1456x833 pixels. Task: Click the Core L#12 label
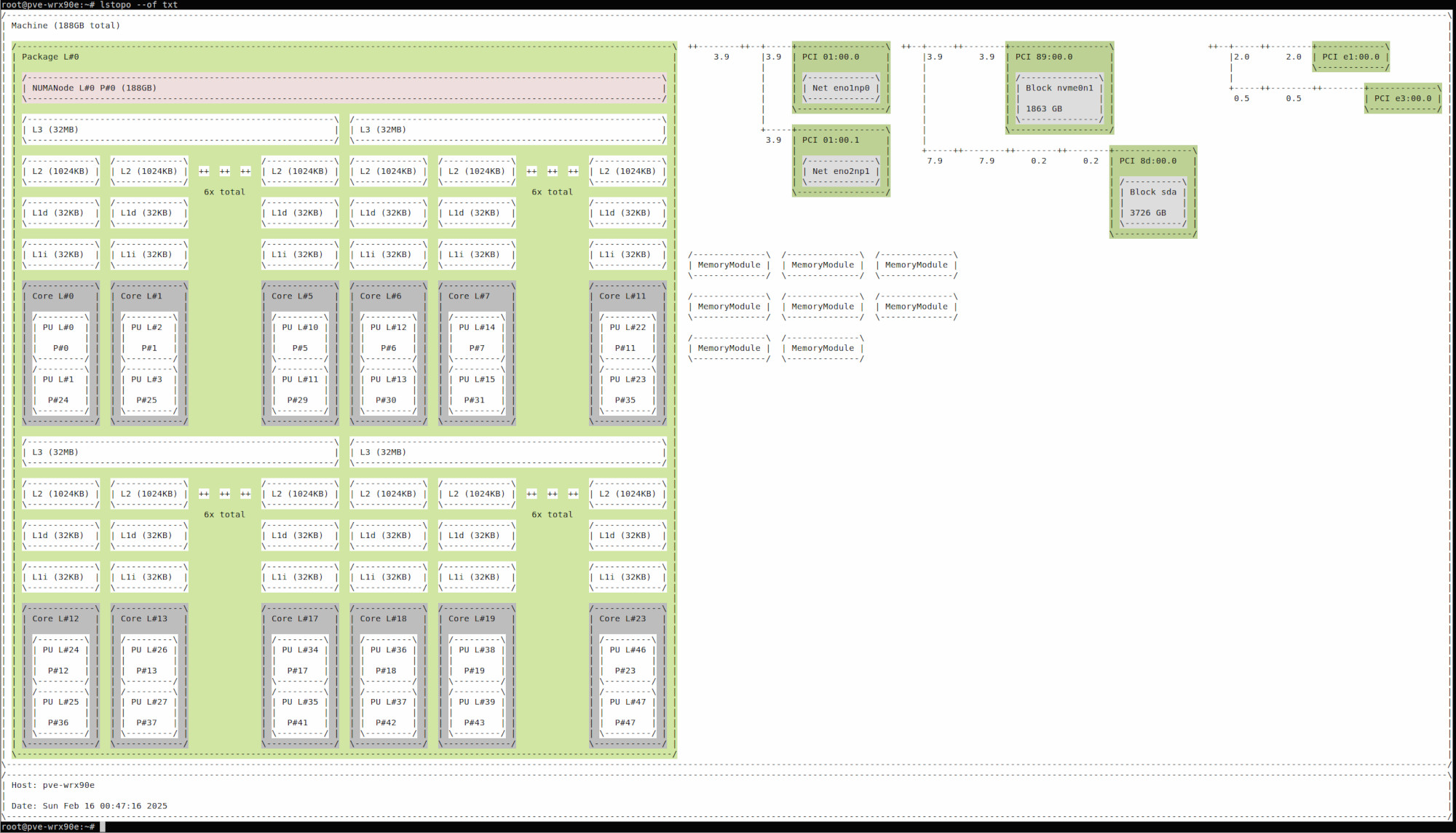tap(55, 619)
